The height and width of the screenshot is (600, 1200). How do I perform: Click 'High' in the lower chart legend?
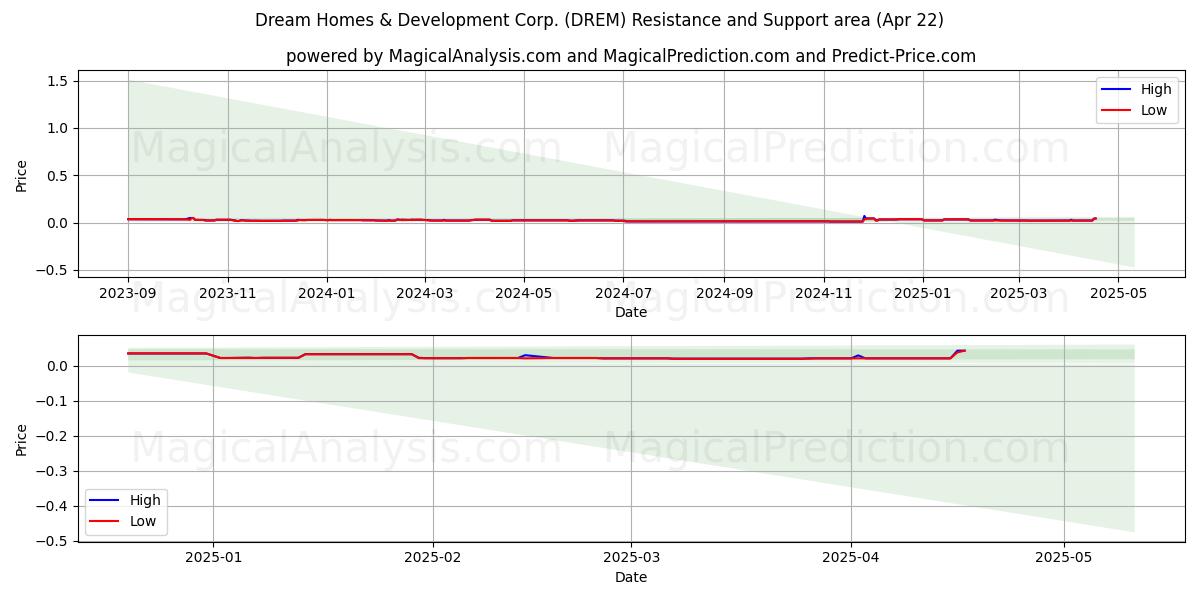pos(144,500)
